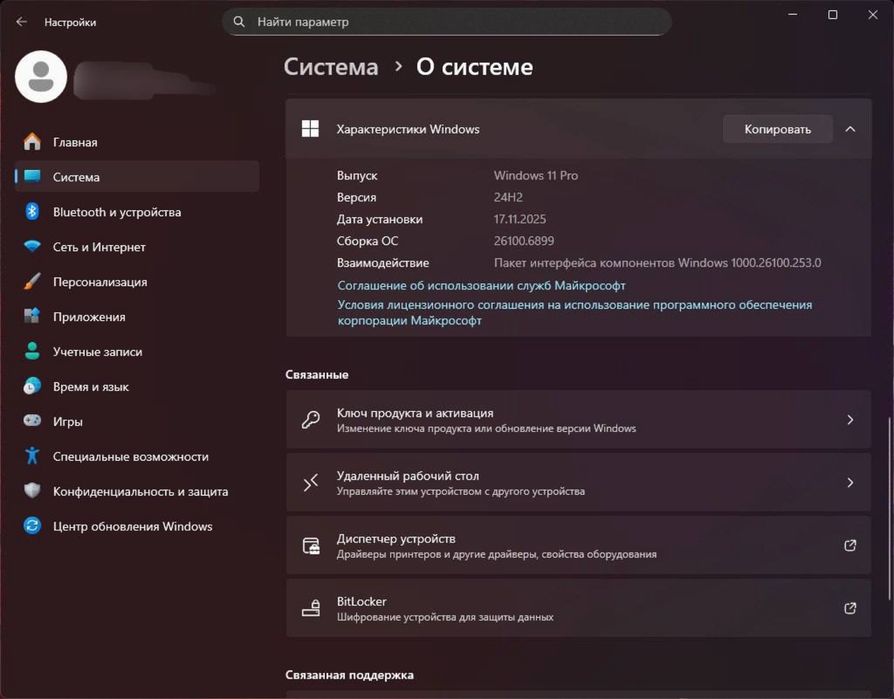Open the user profile avatar

pos(41,76)
